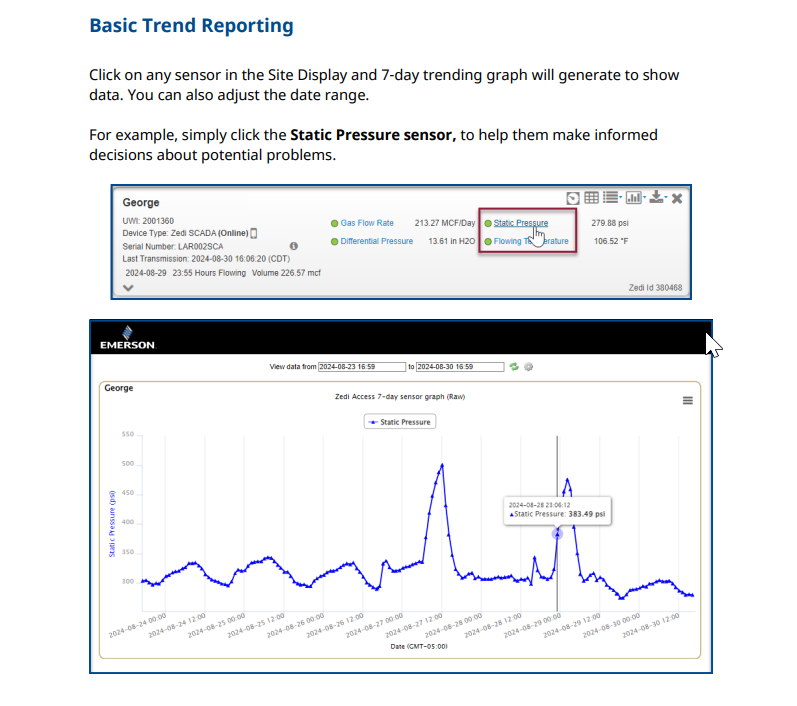Click the Static Pressure sensor link
This screenshot has height=706, width=797.
click(x=520, y=223)
